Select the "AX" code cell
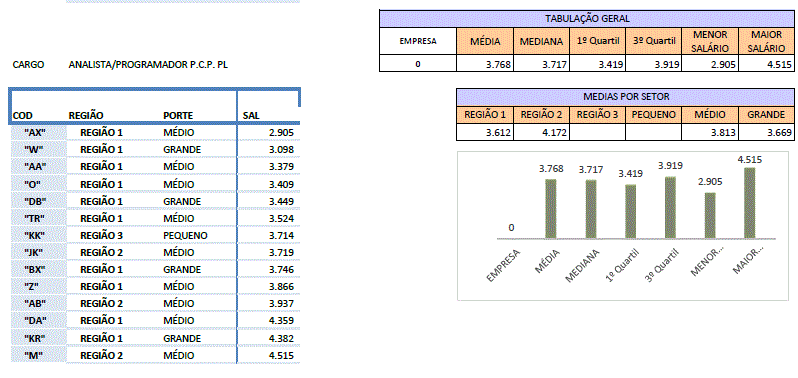 click(x=39, y=133)
